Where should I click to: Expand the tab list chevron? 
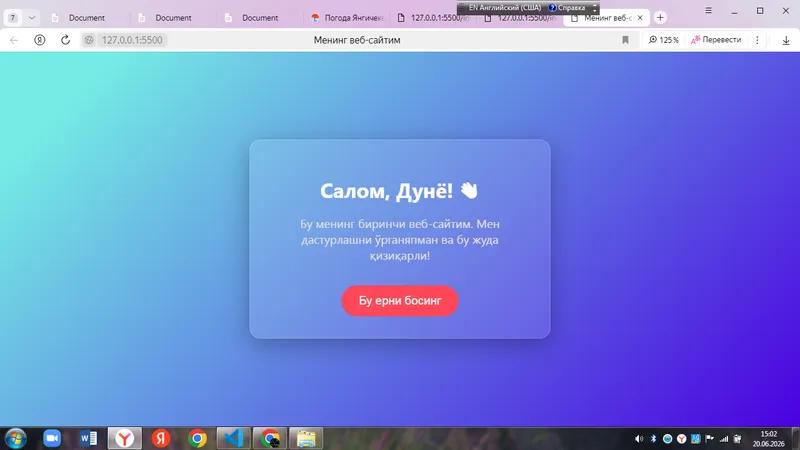tap(32, 18)
